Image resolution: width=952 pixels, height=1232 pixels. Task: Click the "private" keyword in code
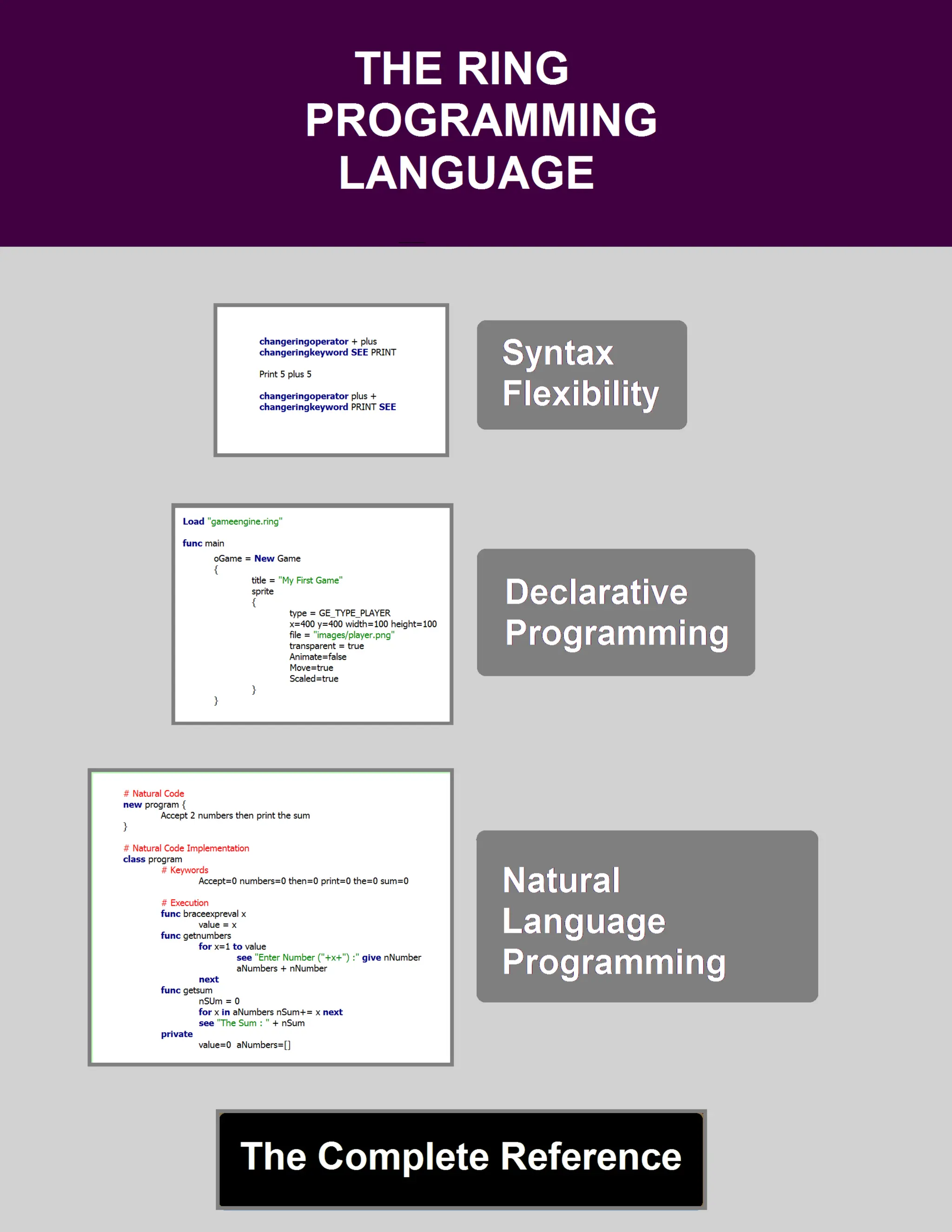177,1034
